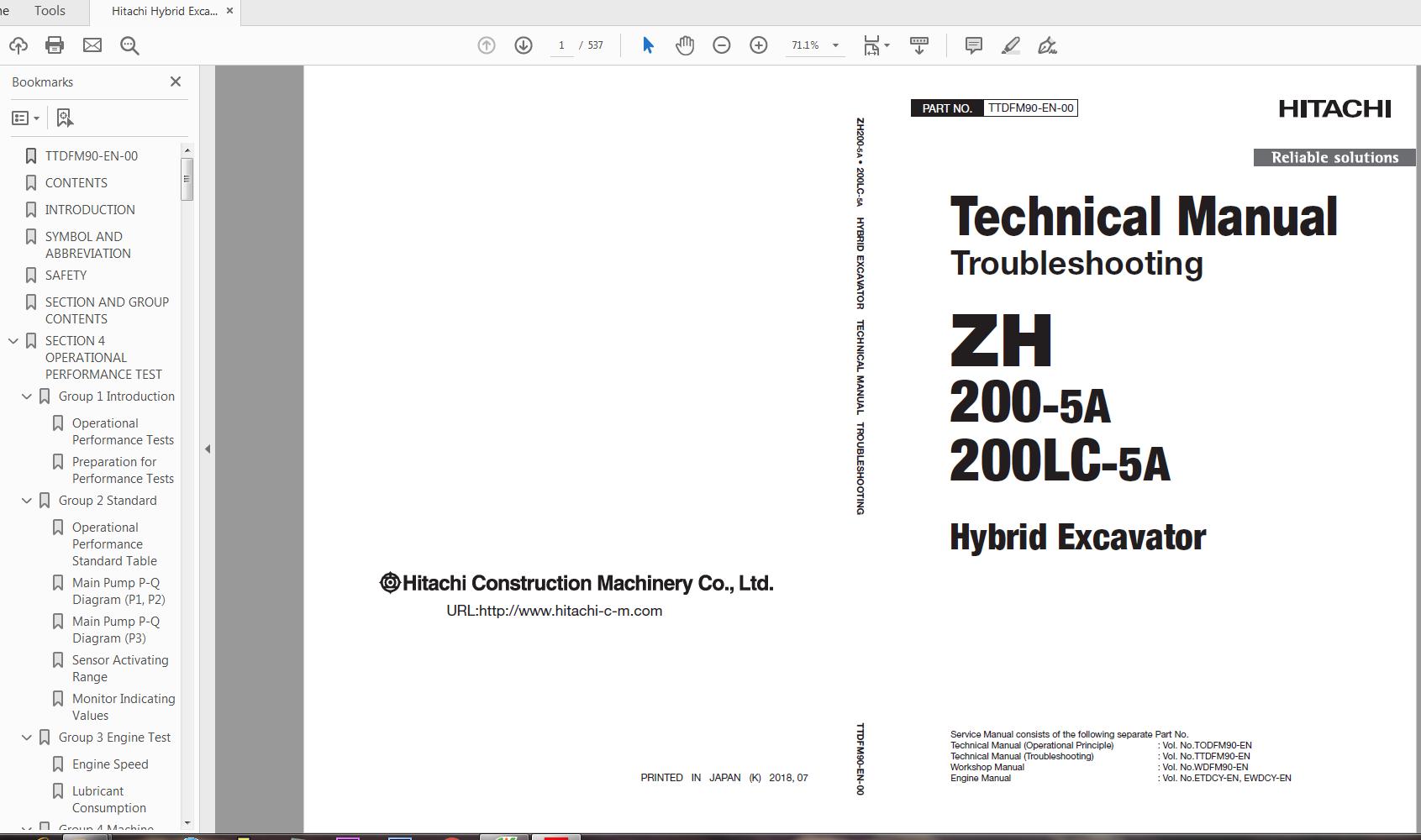Go to next page arrow

(x=524, y=45)
